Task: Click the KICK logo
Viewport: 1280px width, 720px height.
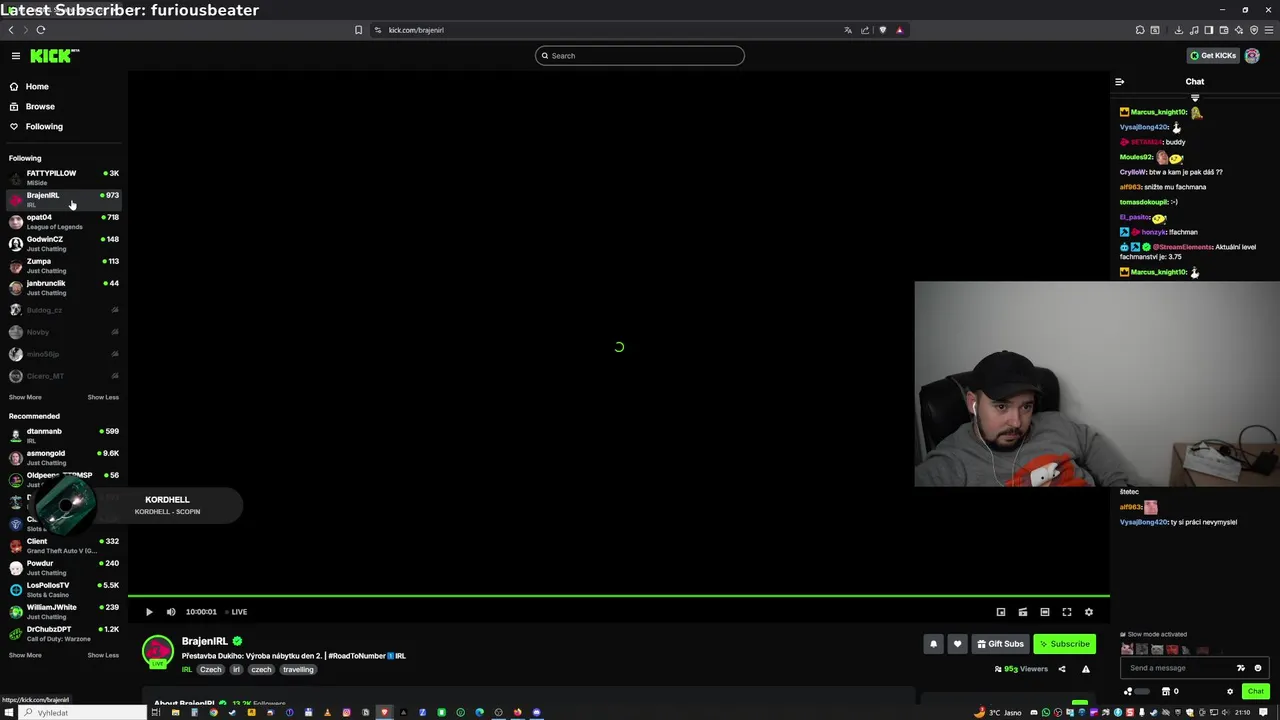Action: coord(54,56)
